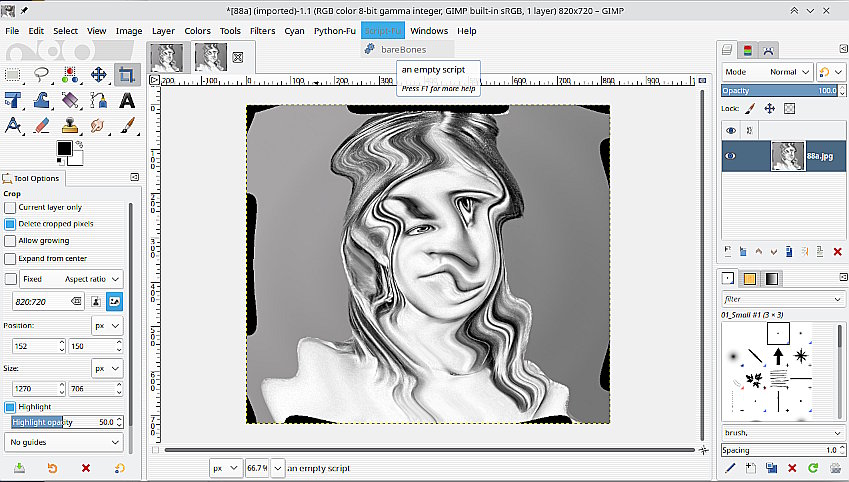Expand the No guides dropdown

(64, 442)
